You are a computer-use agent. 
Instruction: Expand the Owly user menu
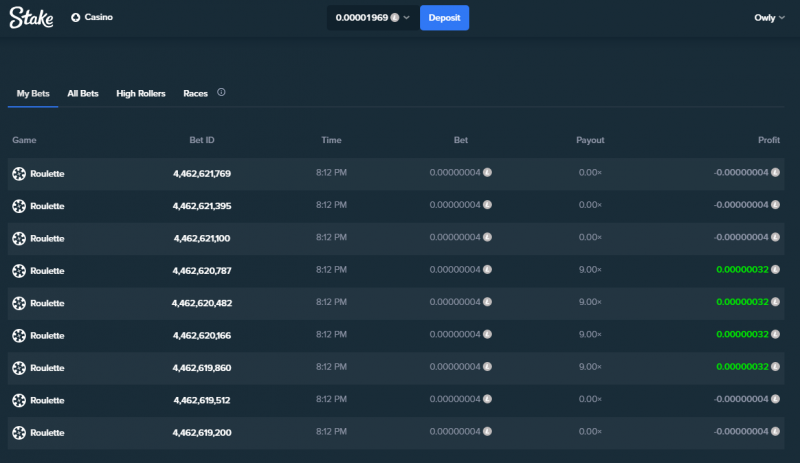pos(769,18)
